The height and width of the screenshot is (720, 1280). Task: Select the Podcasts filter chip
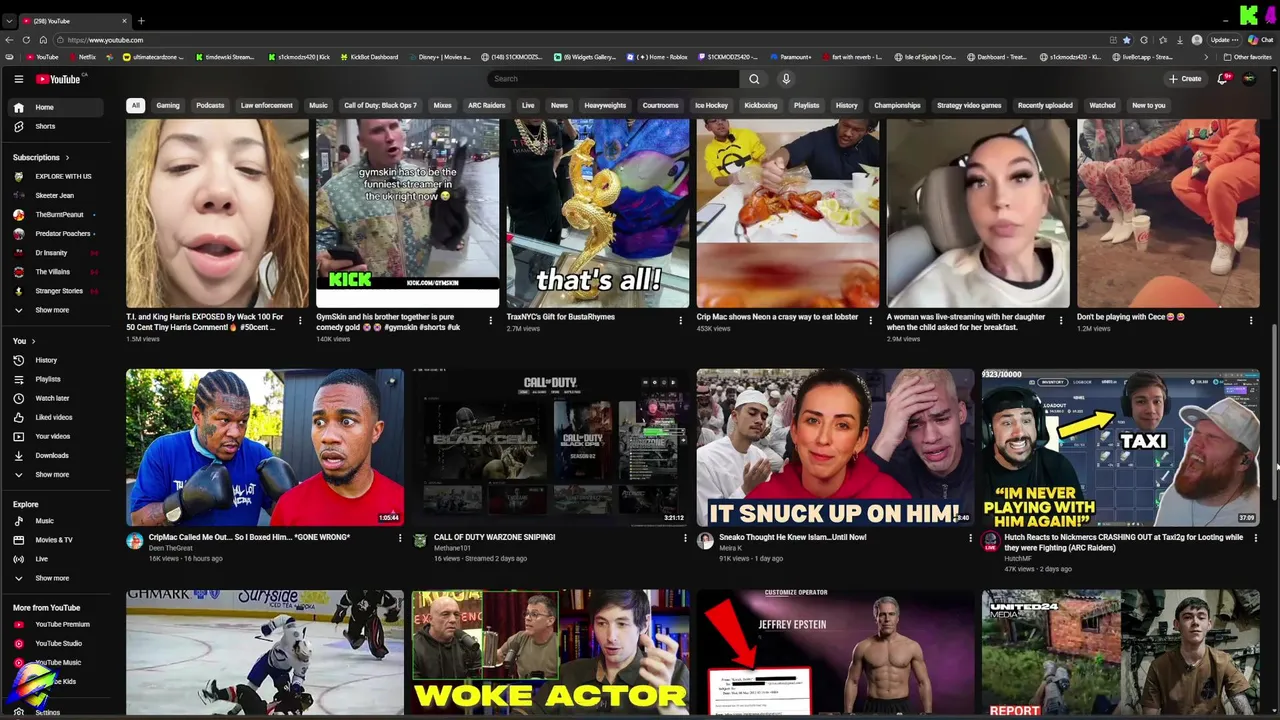(210, 105)
